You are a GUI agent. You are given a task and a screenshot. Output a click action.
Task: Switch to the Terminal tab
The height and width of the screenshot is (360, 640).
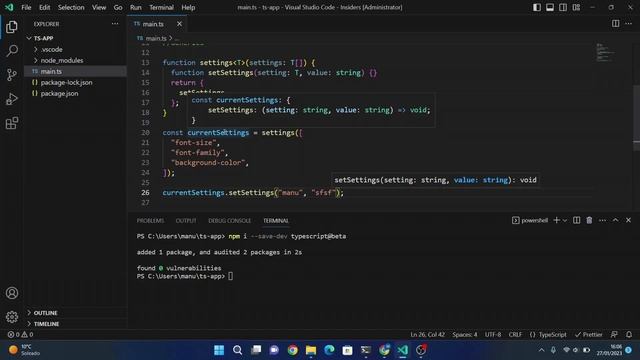coord(276,220)
